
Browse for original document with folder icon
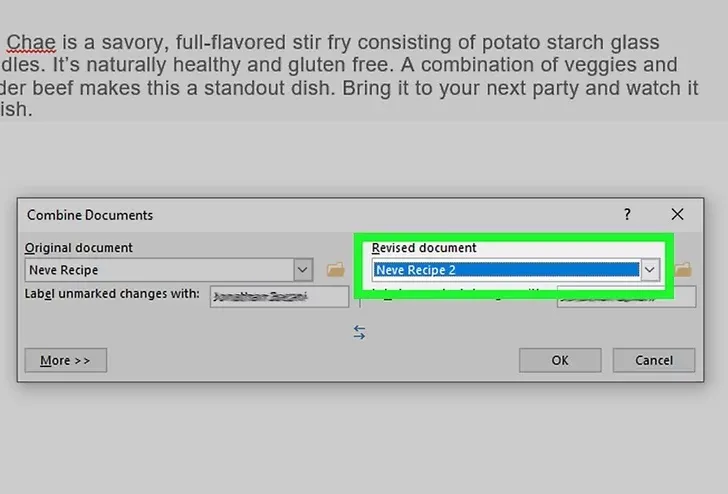(x=335, y=269)
